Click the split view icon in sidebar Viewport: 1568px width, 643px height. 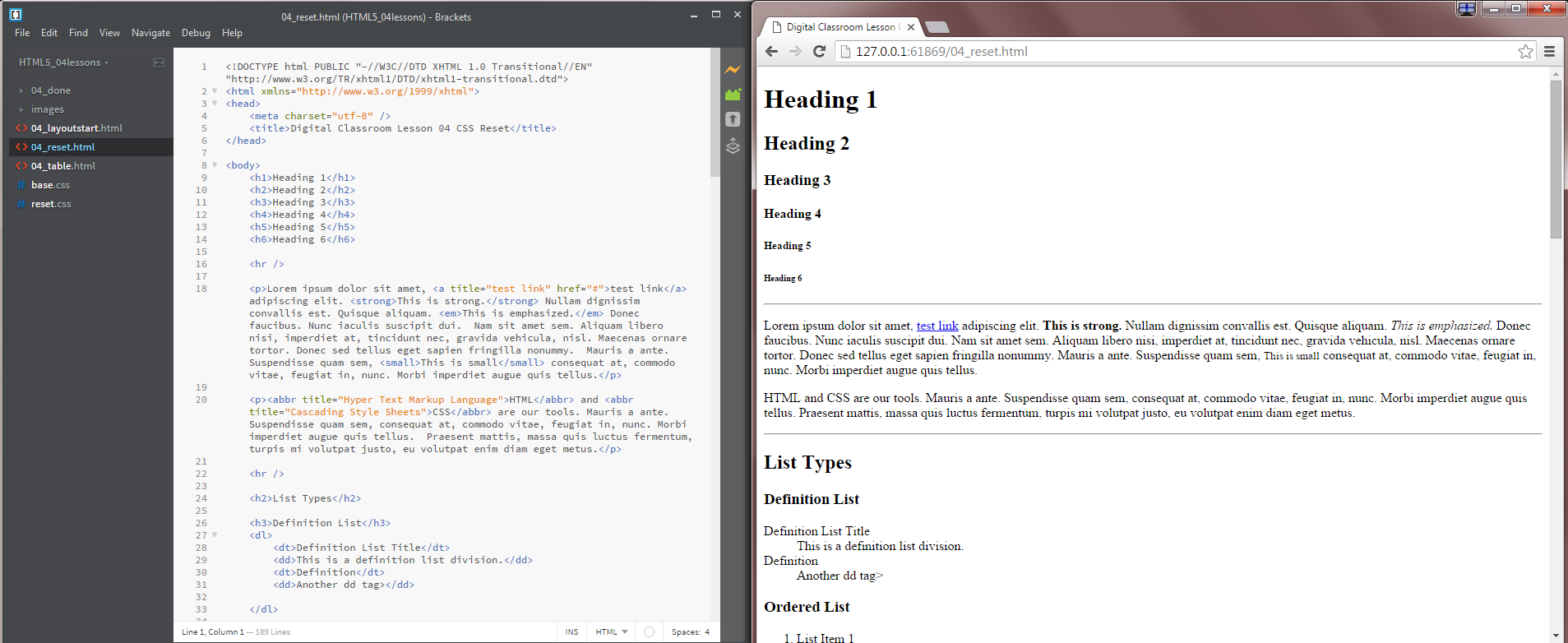(159, 62)
